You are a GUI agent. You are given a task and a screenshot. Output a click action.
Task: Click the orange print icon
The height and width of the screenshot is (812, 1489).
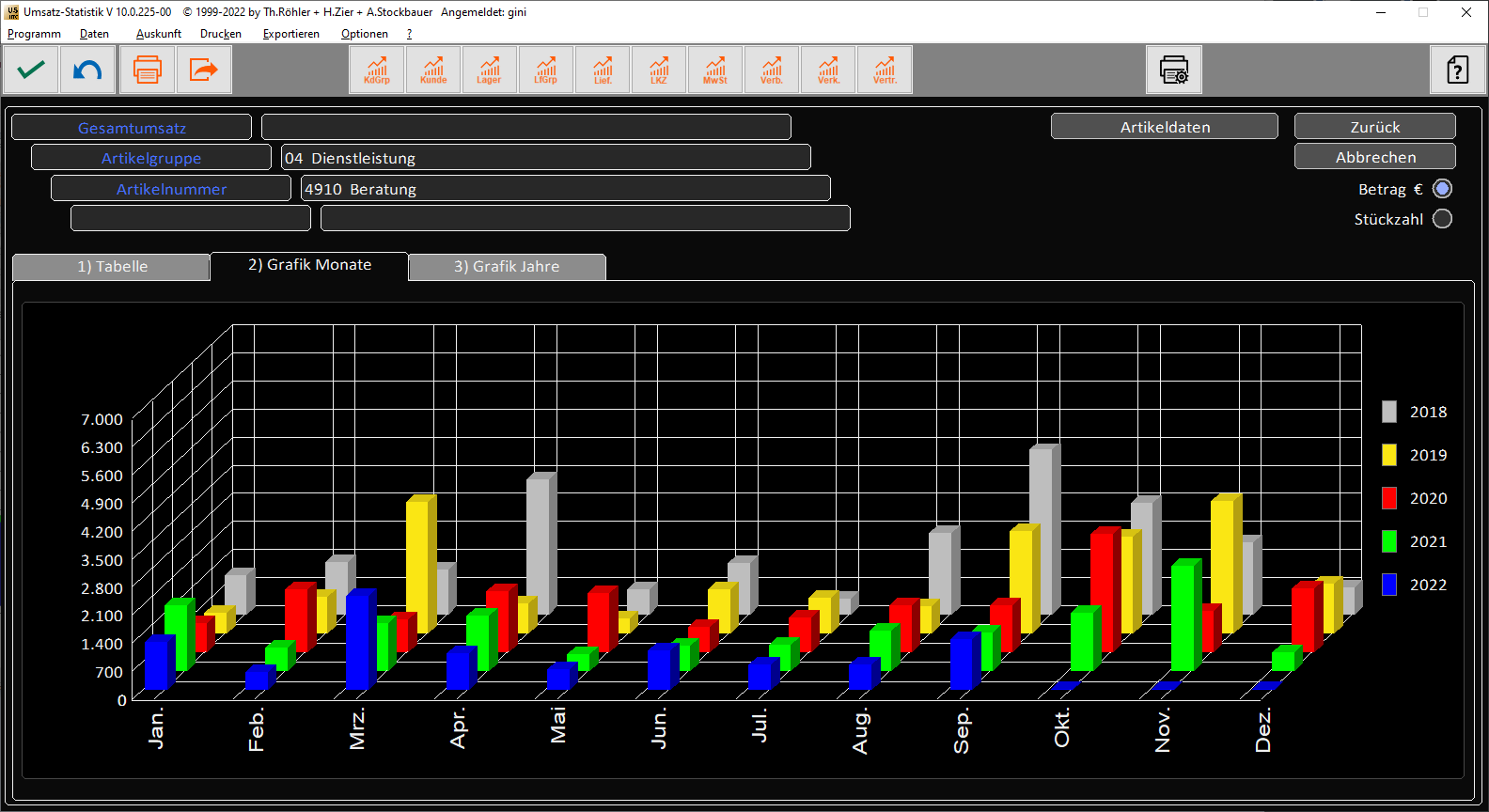148,70
